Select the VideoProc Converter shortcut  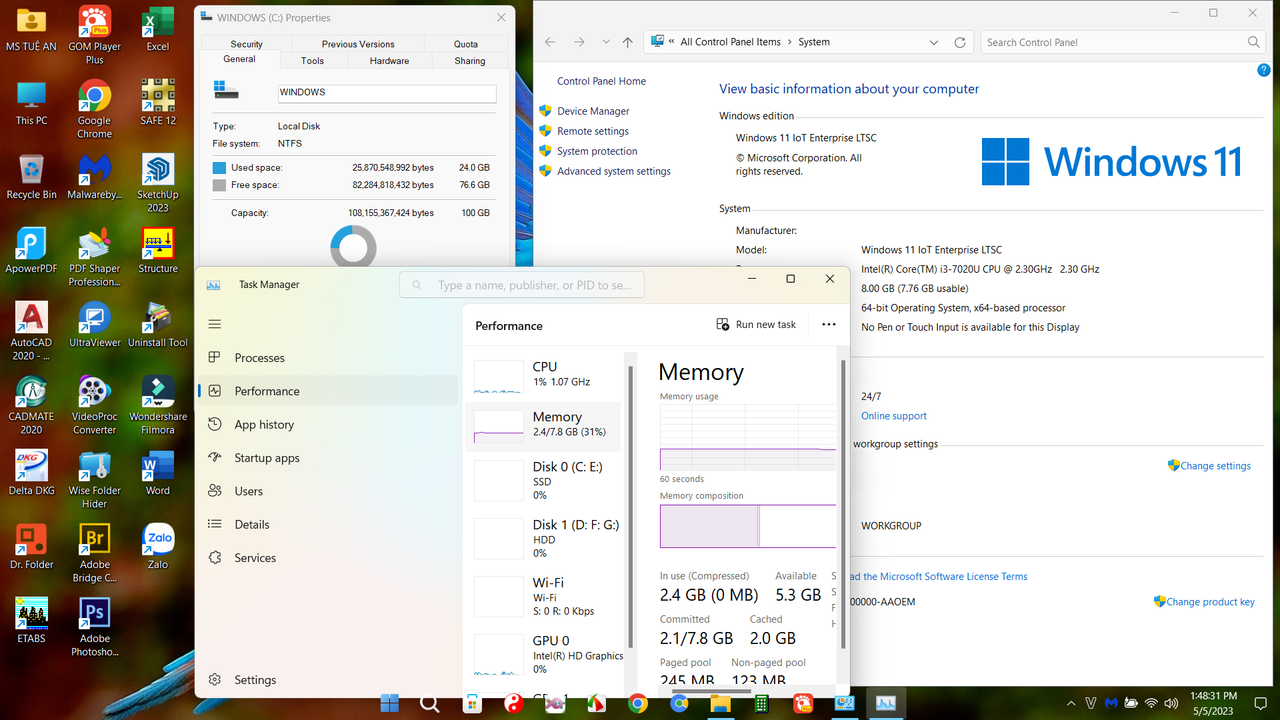tap(94, 405)
